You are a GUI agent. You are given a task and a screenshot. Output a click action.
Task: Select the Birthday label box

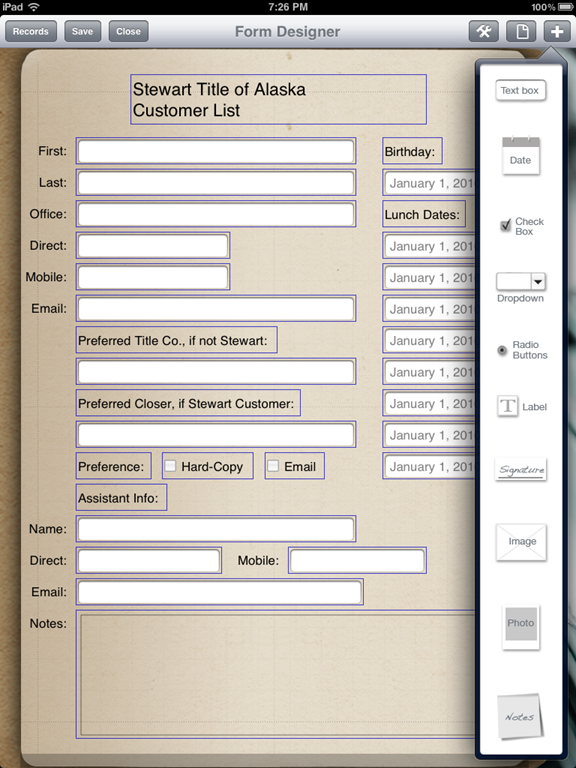412,151
